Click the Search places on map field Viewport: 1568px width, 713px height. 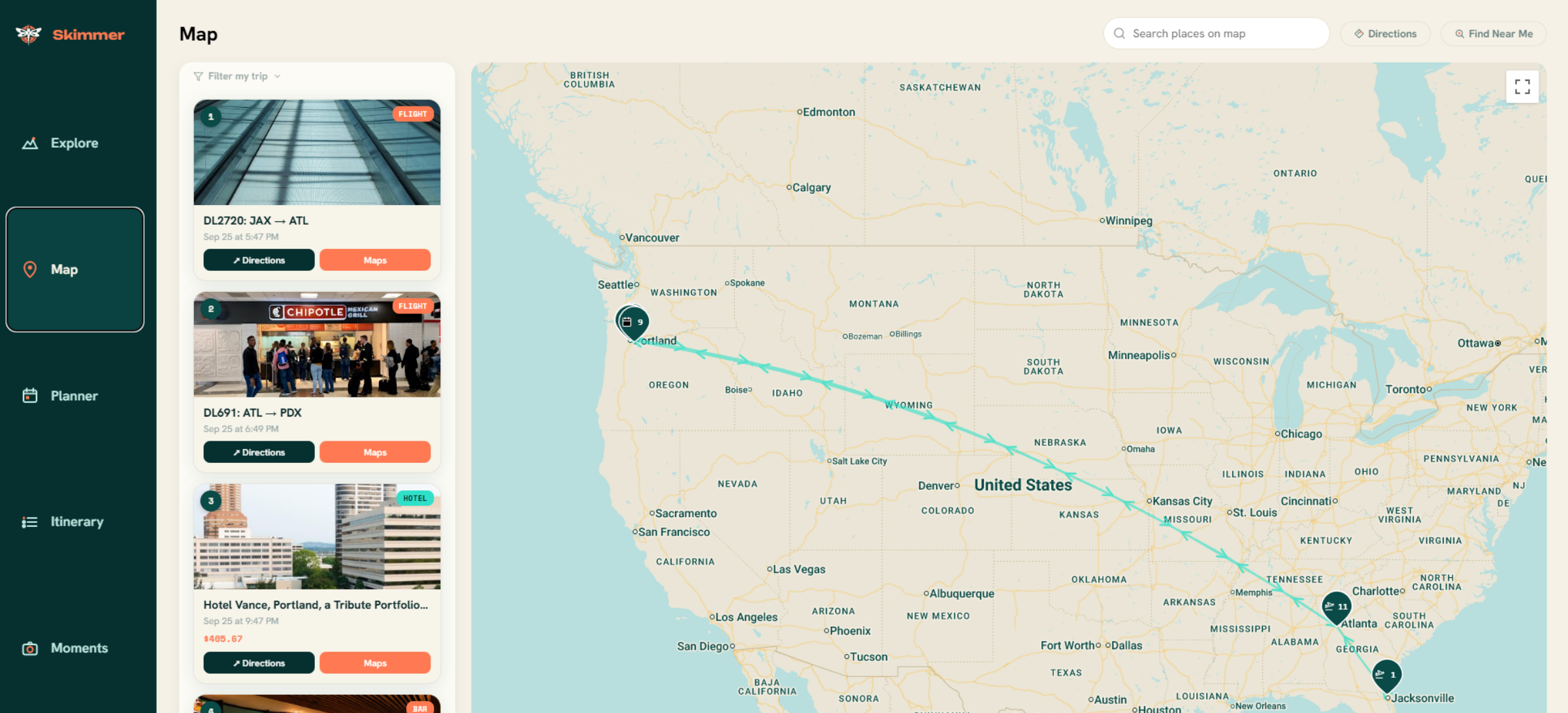[1216, 33]
